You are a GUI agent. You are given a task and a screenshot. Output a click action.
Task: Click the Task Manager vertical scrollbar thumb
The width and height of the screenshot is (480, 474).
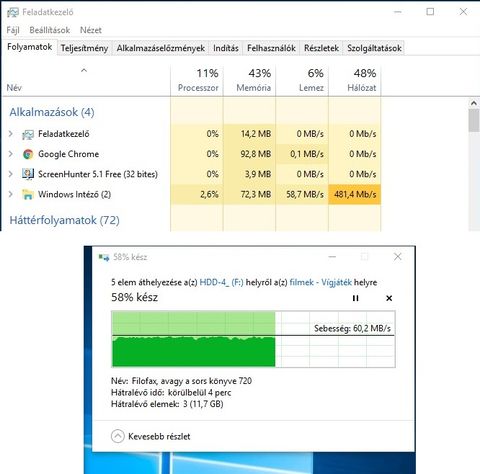474,120
